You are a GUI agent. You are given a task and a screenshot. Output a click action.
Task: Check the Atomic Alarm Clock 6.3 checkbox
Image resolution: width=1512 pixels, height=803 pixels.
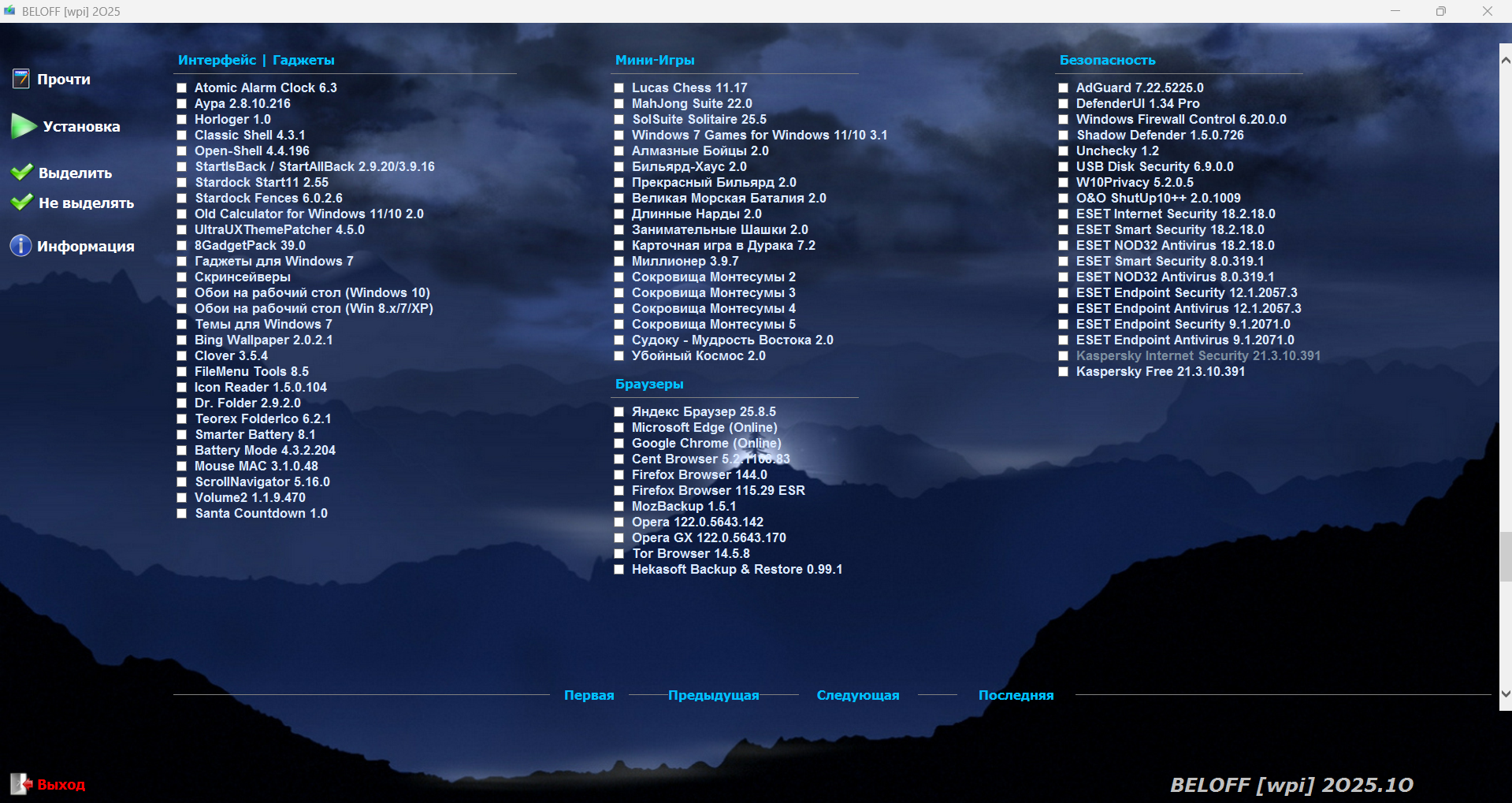[182, 88]
